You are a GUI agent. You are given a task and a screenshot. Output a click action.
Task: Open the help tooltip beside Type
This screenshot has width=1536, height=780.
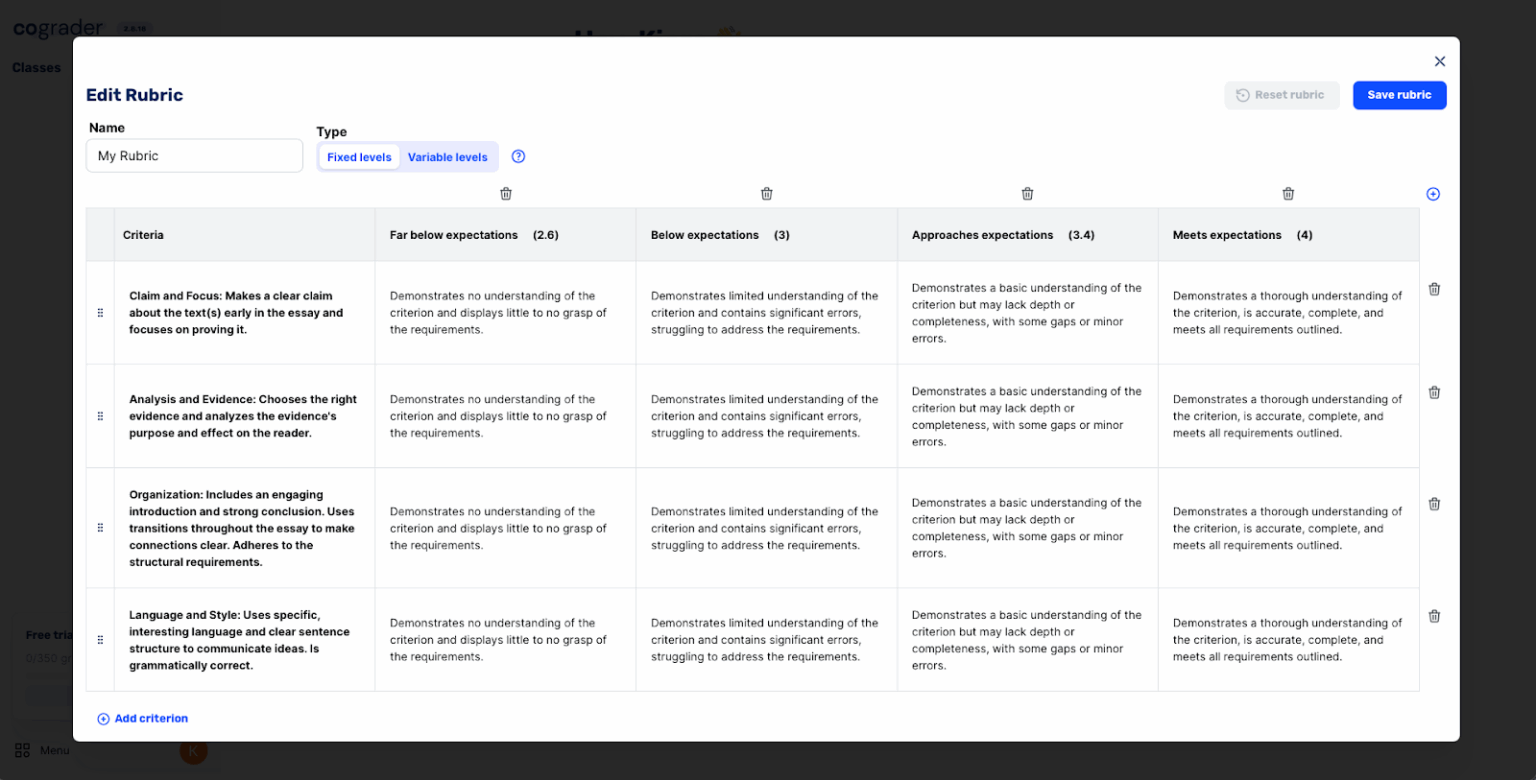518,156
